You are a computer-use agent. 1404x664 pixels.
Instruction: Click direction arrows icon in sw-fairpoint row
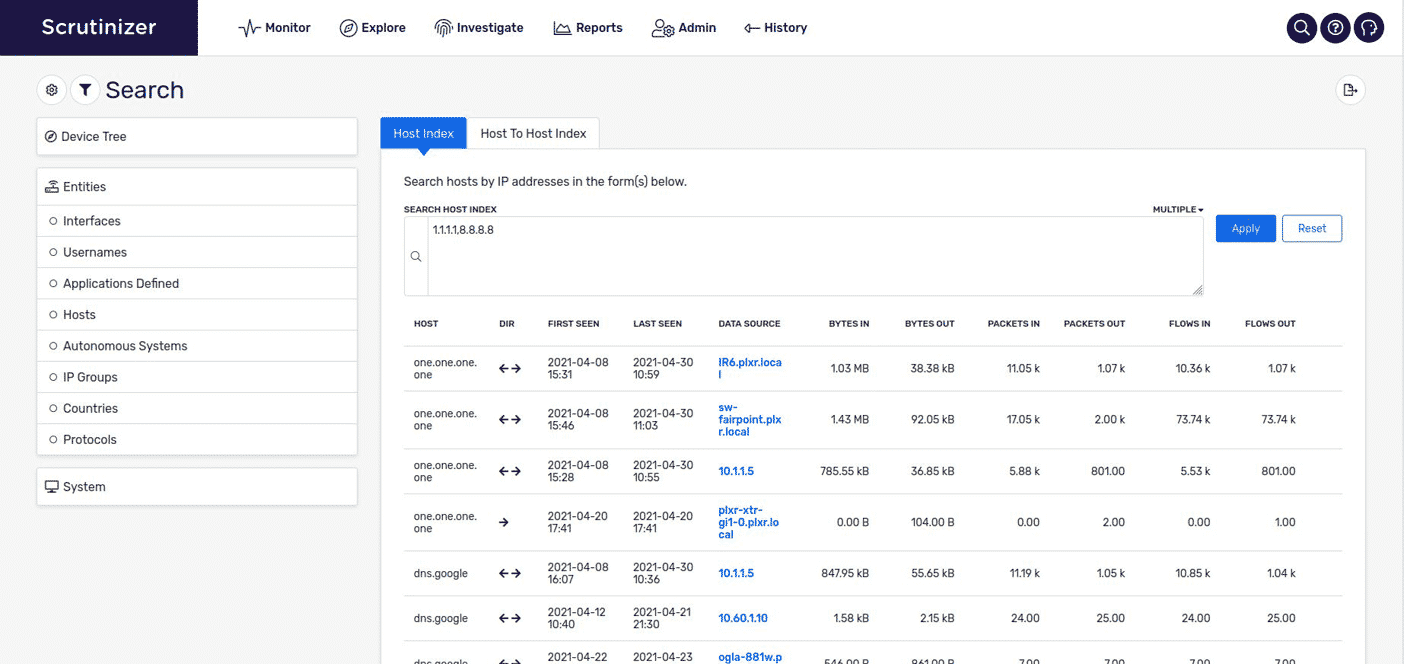(510, 420)
